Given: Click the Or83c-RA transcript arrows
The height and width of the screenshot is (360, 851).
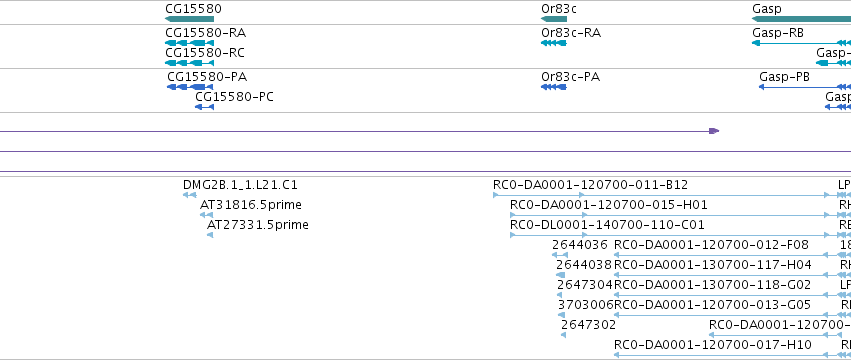Looking at the screenshot, I should point(554,43).
